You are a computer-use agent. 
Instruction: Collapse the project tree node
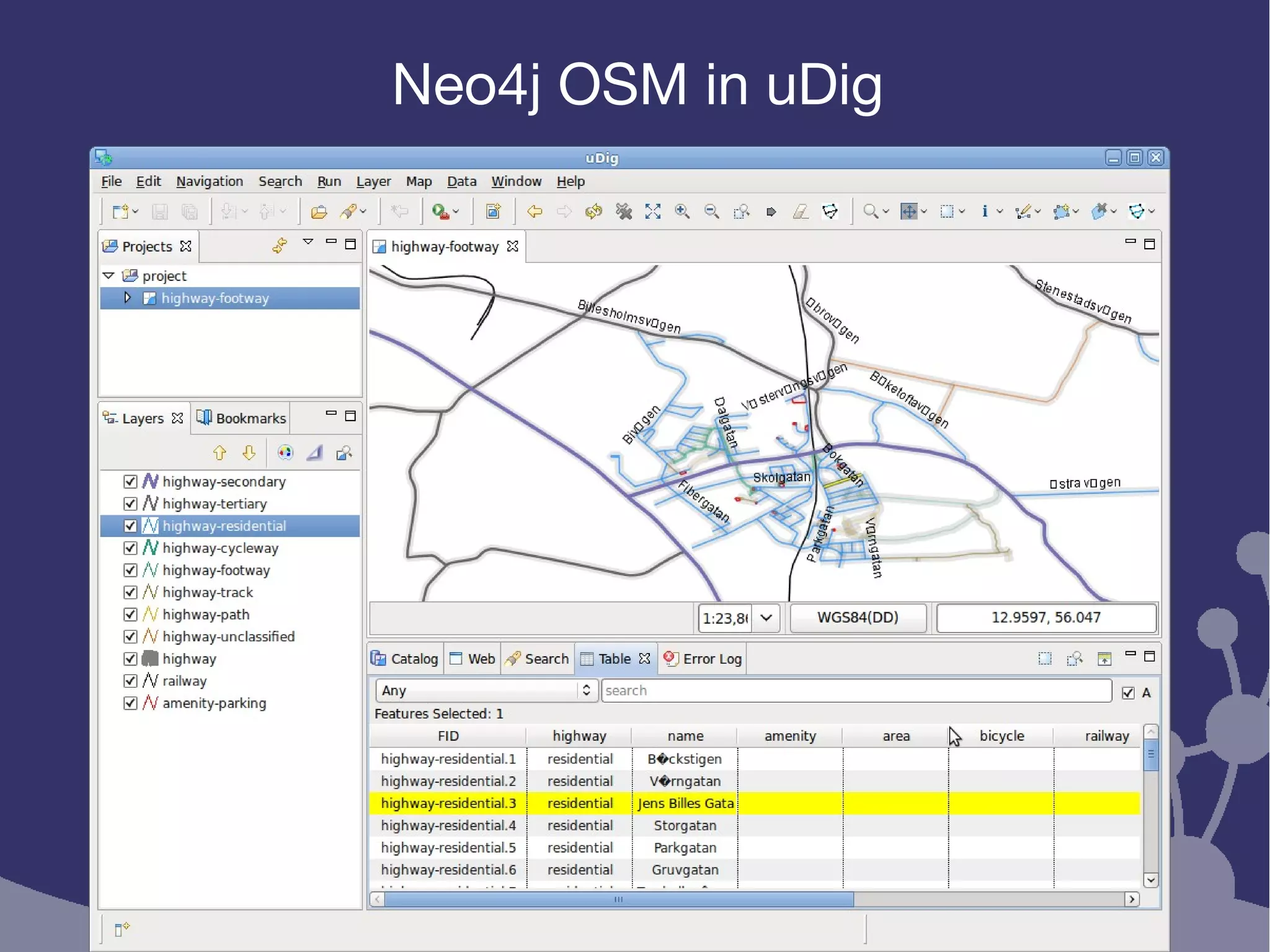click(x=109, y=275)
